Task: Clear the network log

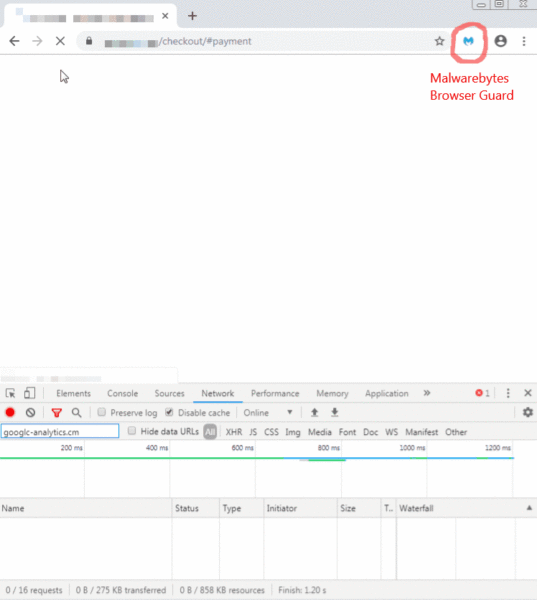Action: (x=31, y=412)
